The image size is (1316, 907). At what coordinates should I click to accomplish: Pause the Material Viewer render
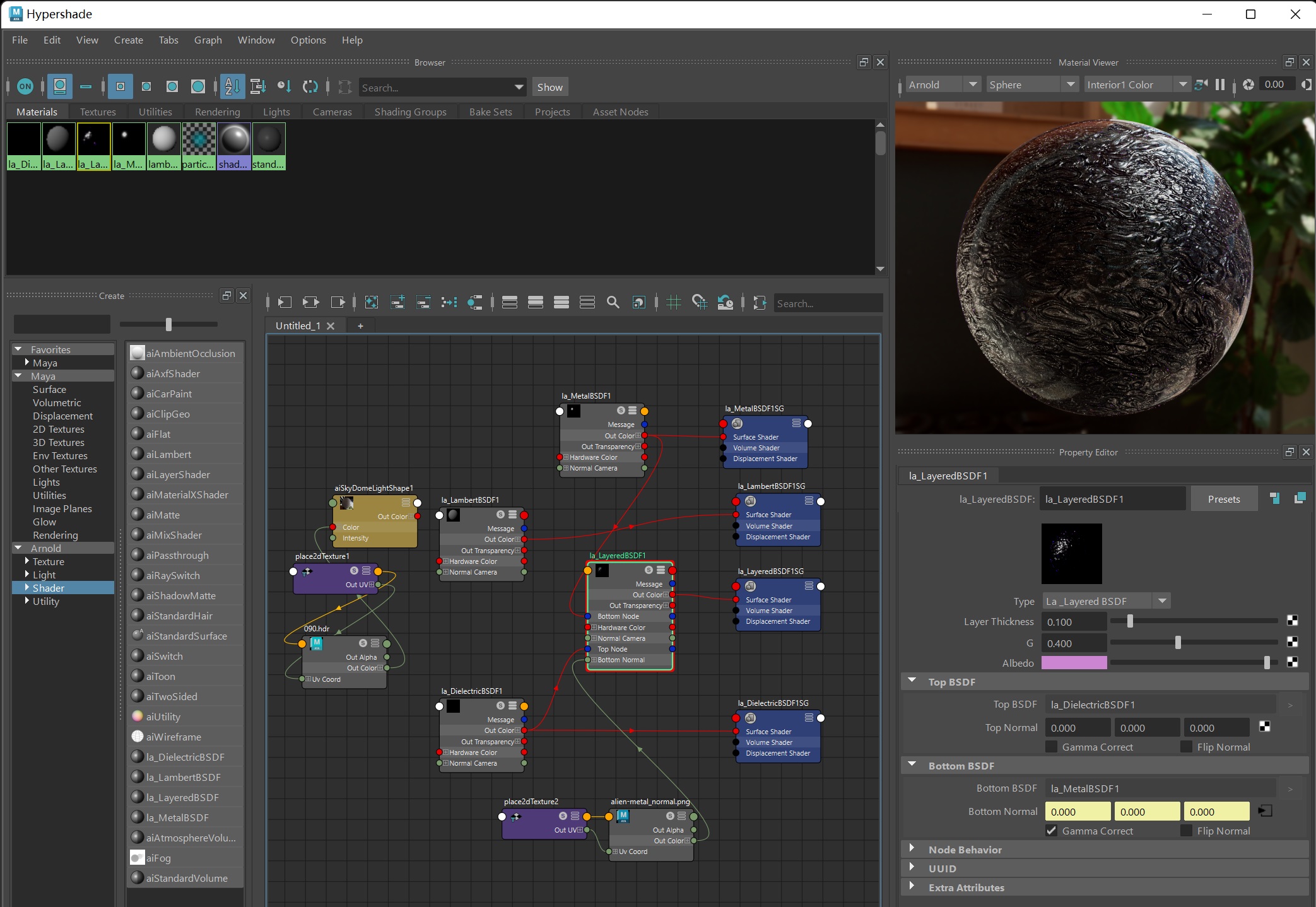[x=1220, y=85]
